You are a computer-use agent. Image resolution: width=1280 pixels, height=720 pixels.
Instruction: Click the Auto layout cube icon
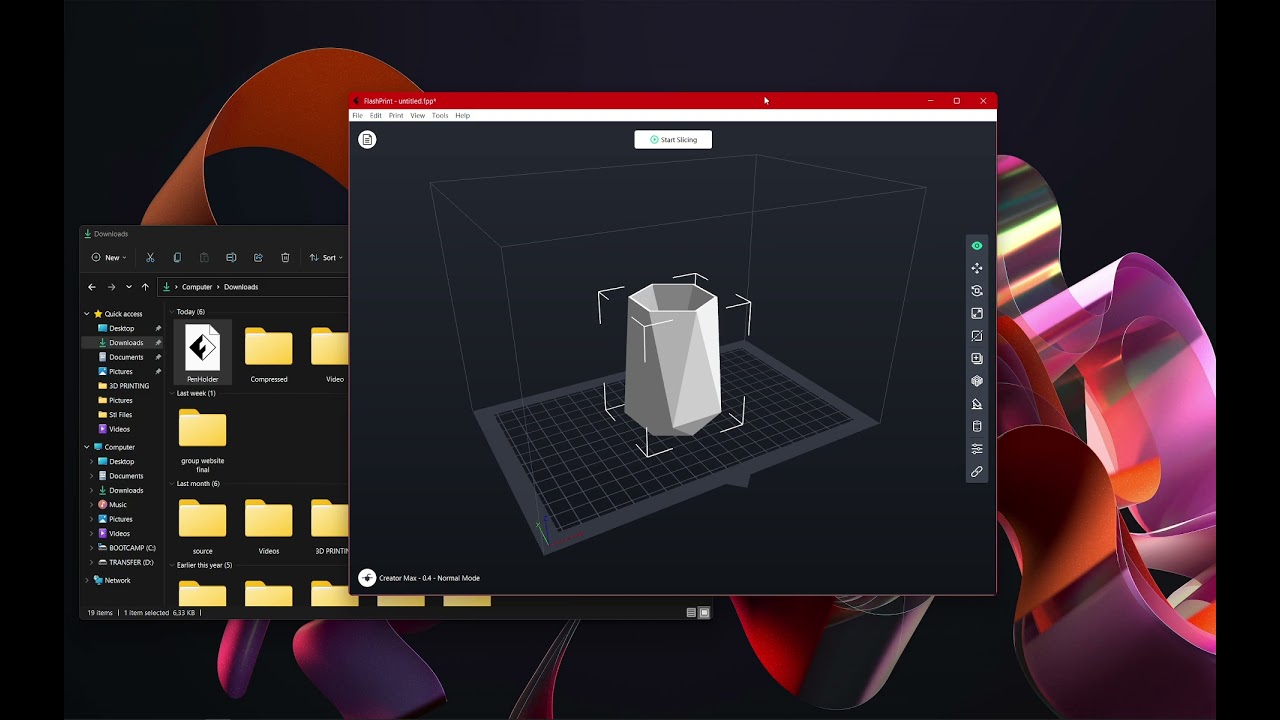(x=977, y=381)
